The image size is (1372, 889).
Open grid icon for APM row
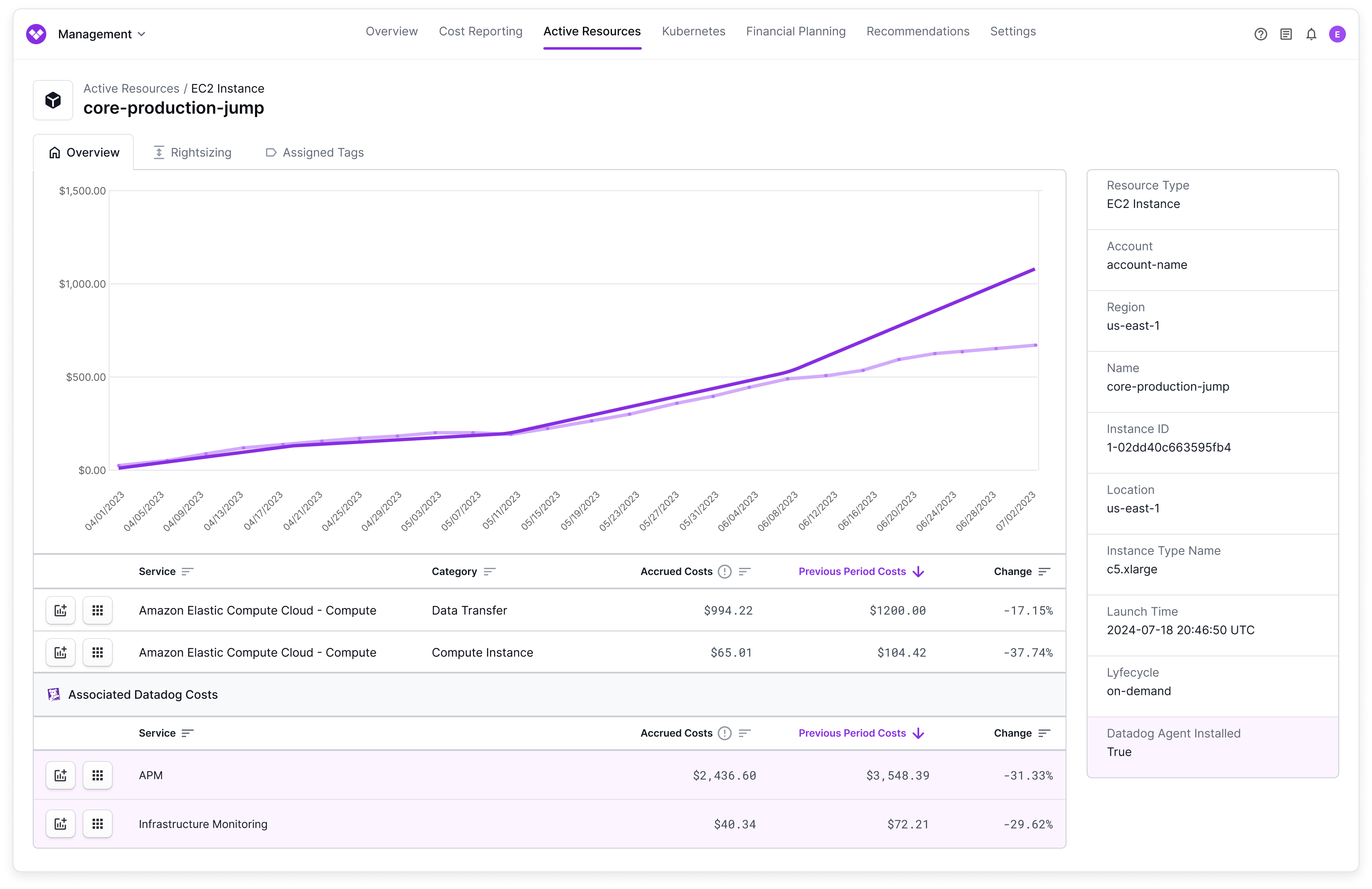click(x=97, y=775)
